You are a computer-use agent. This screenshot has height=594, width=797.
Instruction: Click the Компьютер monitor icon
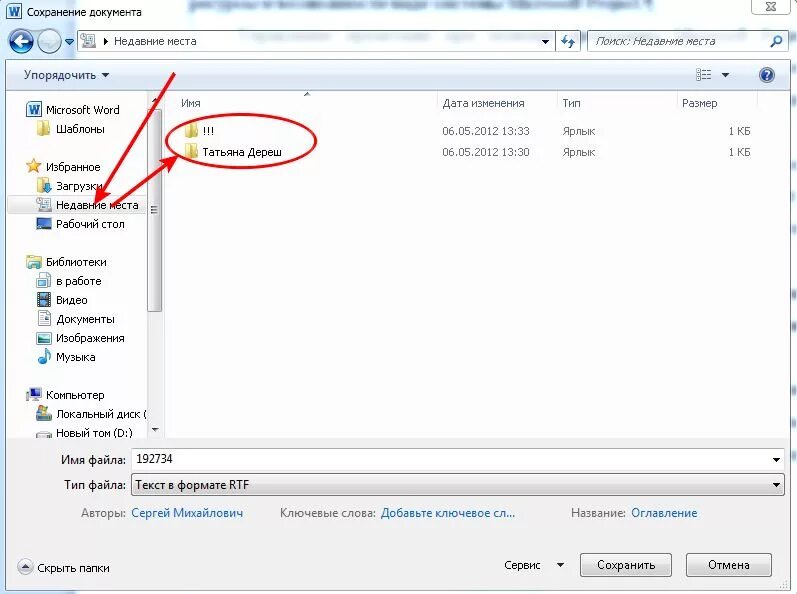(x=34, y=394)
